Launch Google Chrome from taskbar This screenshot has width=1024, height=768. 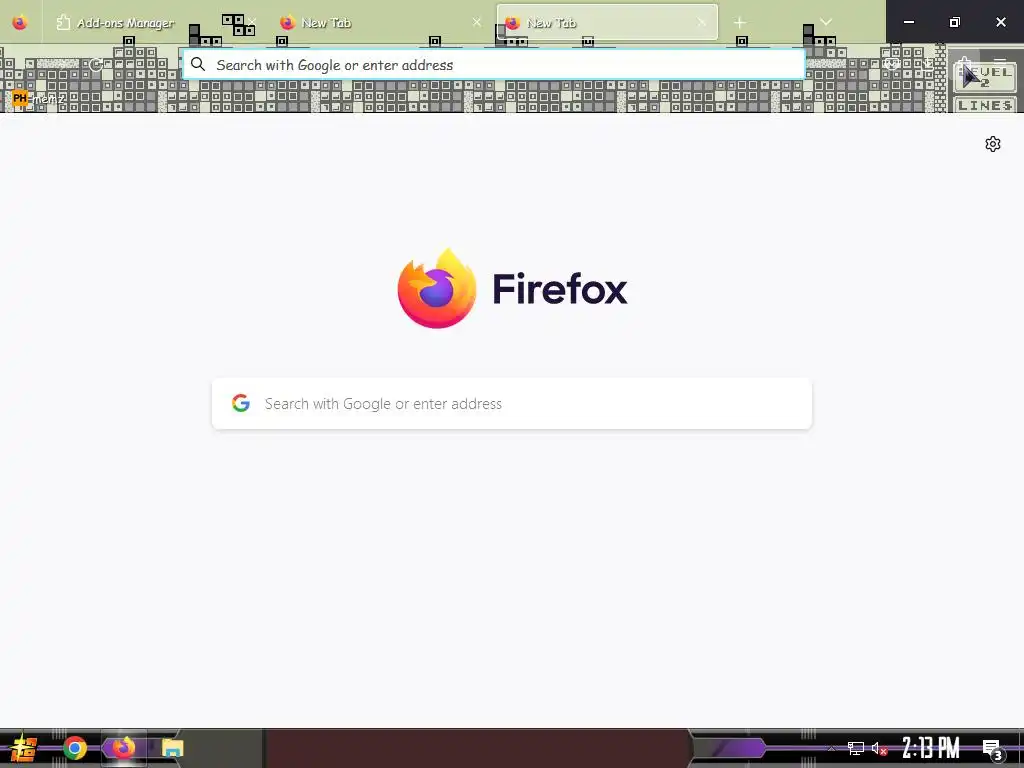[75, 748]
